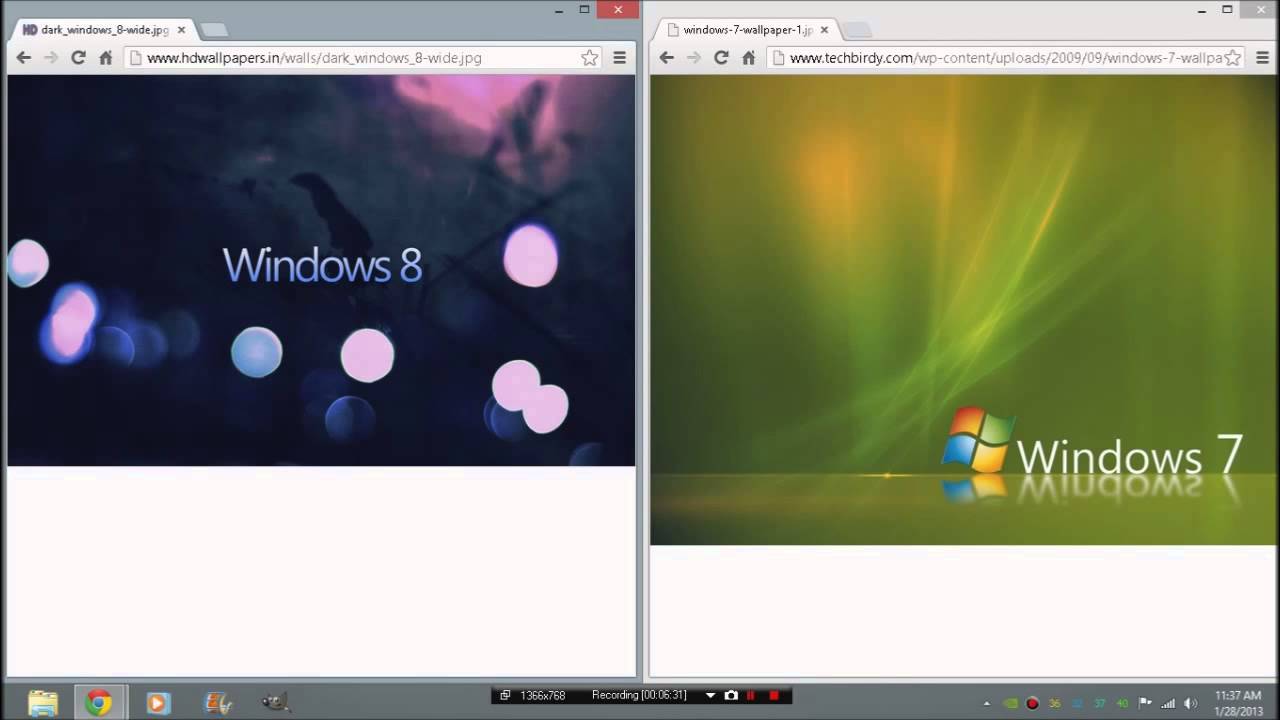Open the network signal tray icon
Viewport: 1280px width, 720px height.
1168,703
